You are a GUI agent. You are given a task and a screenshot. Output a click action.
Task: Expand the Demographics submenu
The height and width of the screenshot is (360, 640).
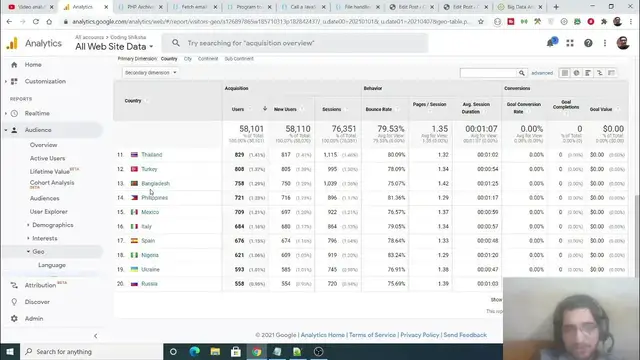pyautogui.click(x=28, y=225)
